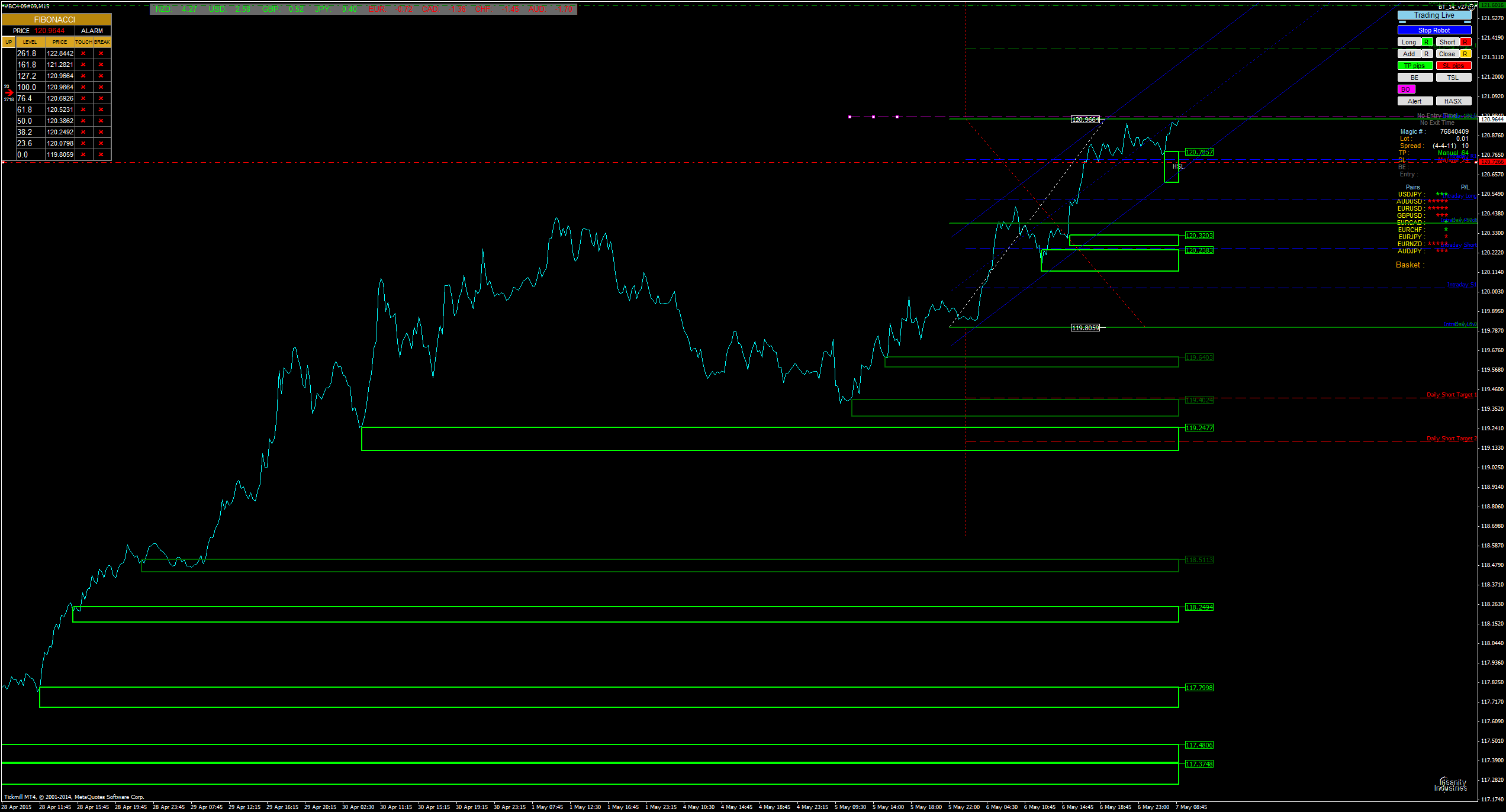1506x812 pixels.
Task: Click the Add button
Action: (1409, 54)
